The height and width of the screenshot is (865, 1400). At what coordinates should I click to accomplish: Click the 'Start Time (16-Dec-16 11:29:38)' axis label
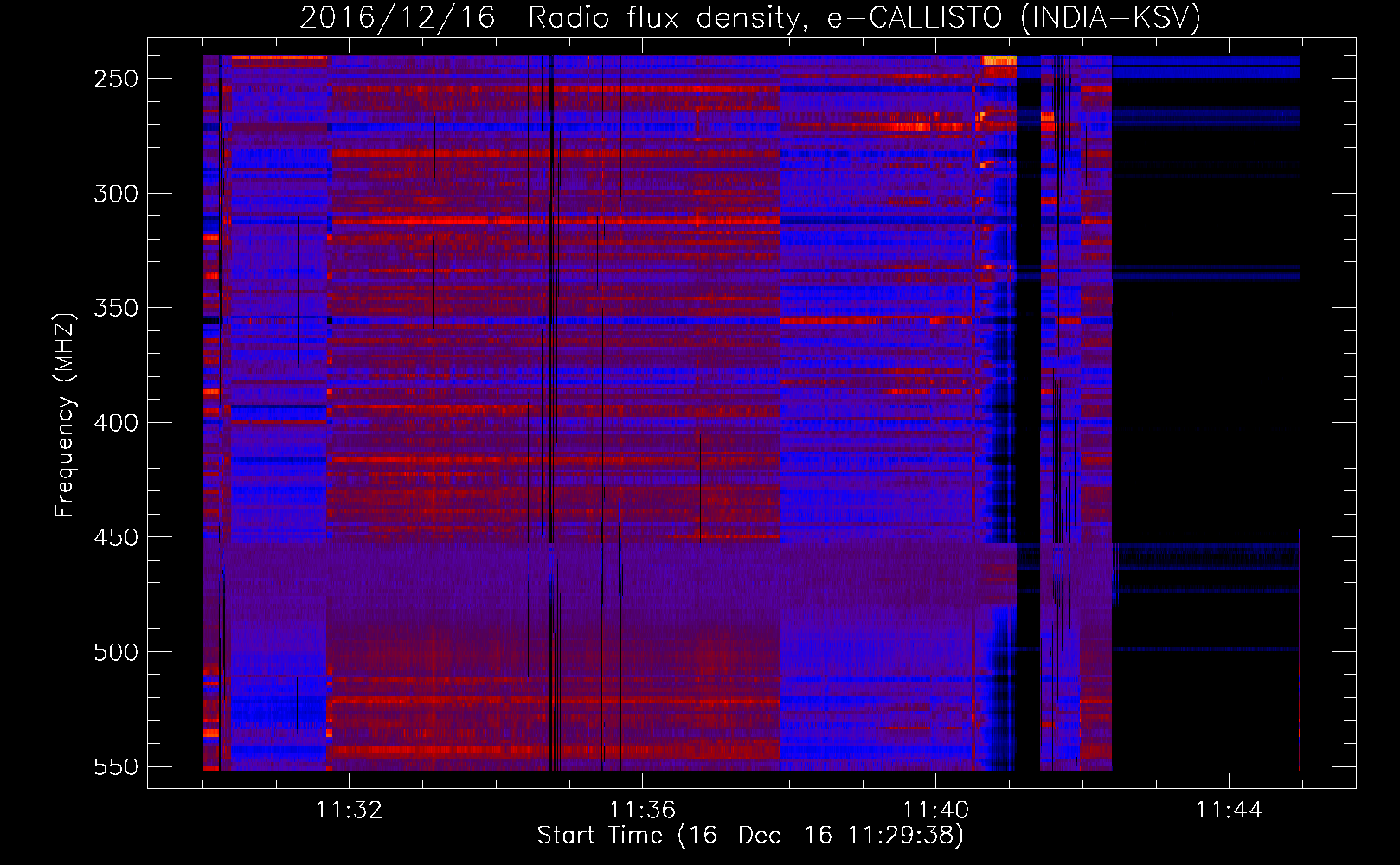pos(750,835)
